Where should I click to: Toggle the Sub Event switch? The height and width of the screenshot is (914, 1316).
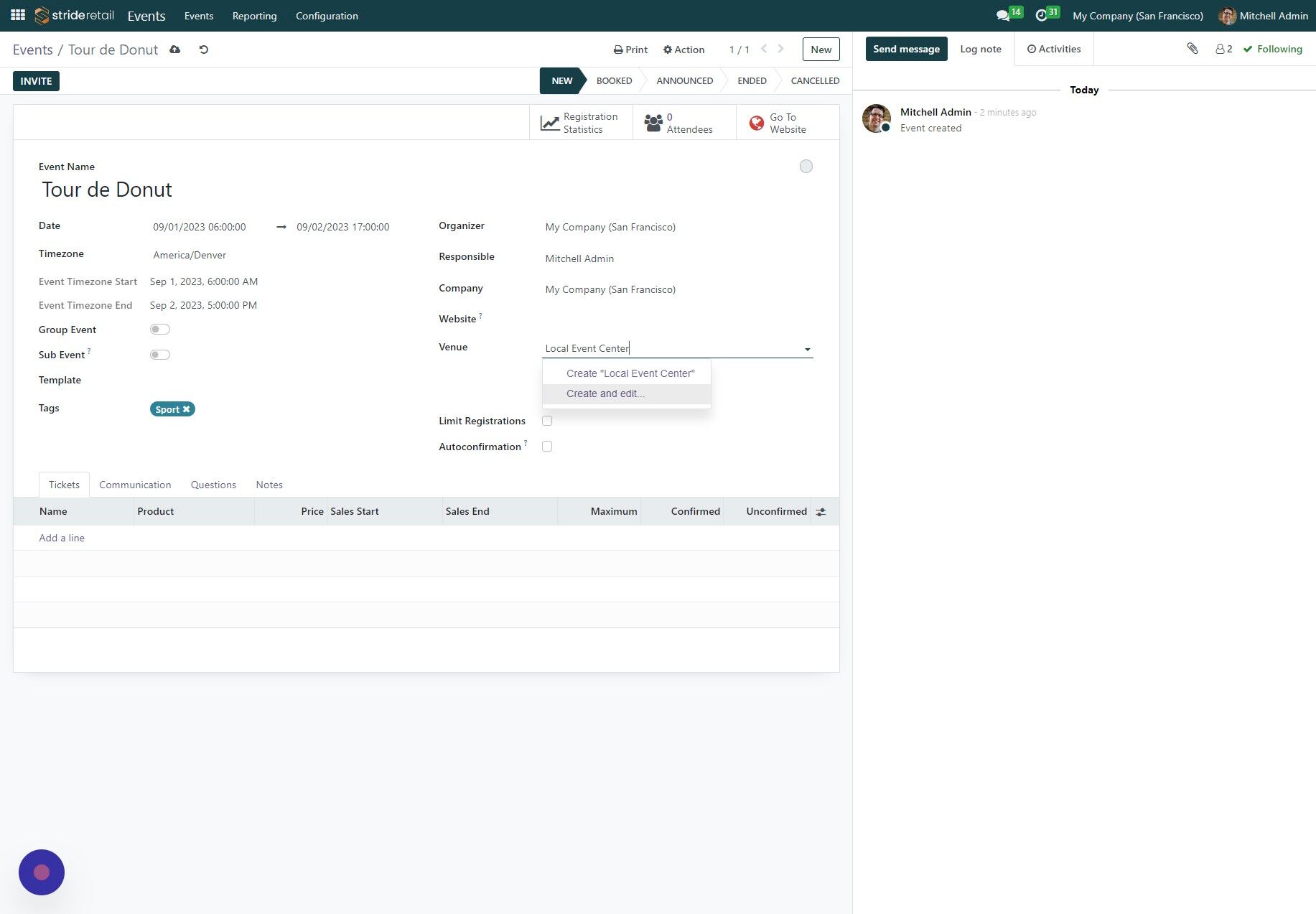pyautogui.click(x=160, y=355)
